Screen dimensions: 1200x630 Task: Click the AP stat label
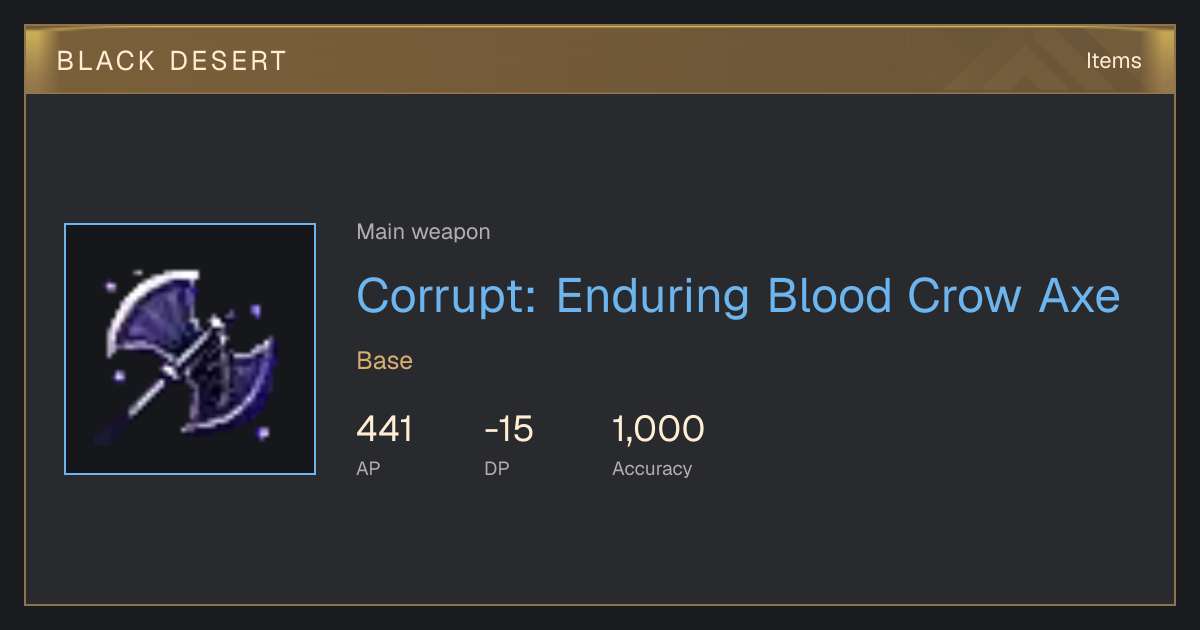368,468
